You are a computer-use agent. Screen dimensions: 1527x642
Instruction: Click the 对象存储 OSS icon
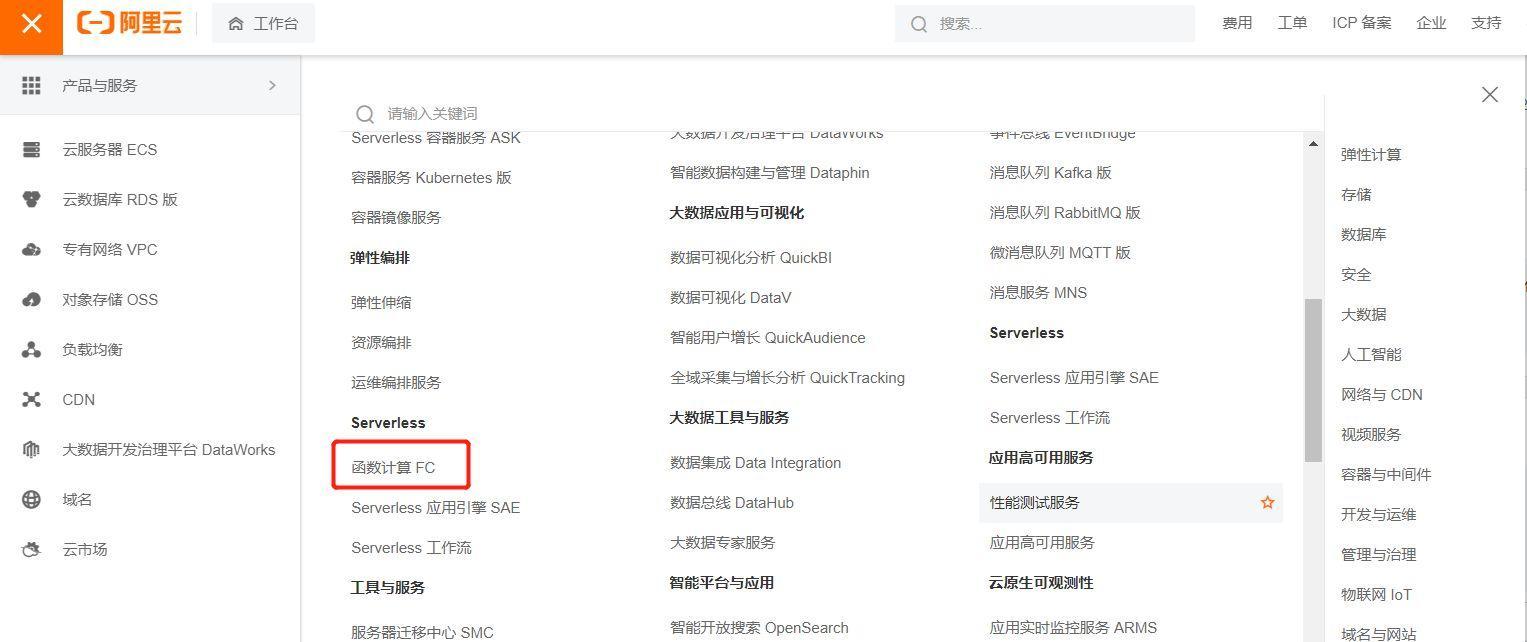click(31, 300)
